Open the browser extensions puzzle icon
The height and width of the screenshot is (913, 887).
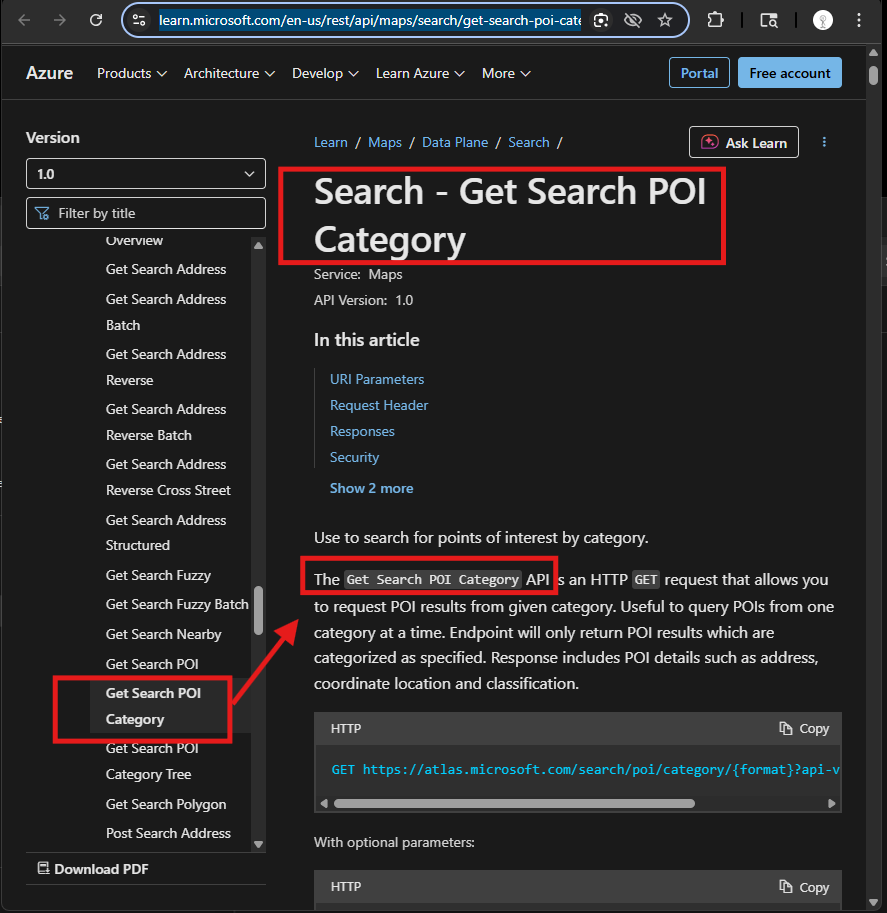(715, 20)
